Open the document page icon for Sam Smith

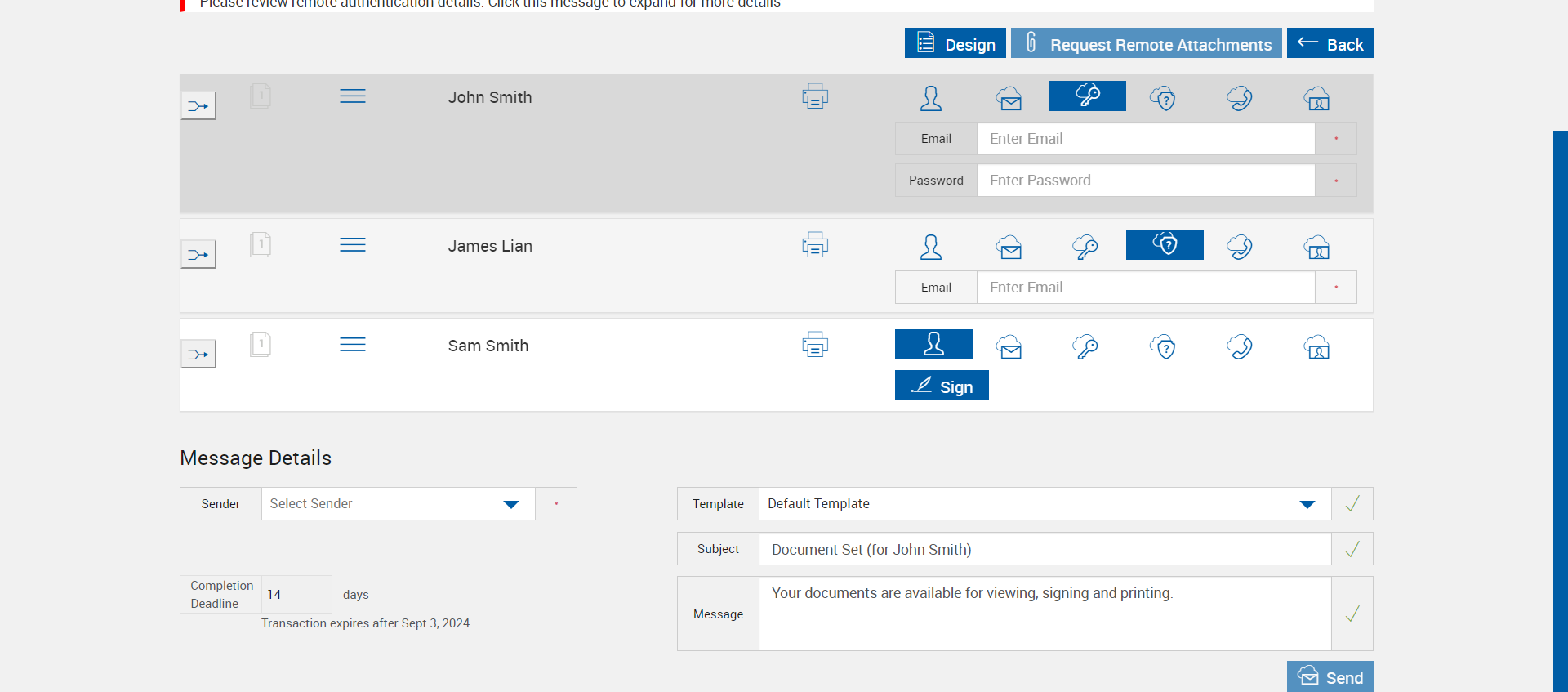pyautogui.click(x=261, y=344)
